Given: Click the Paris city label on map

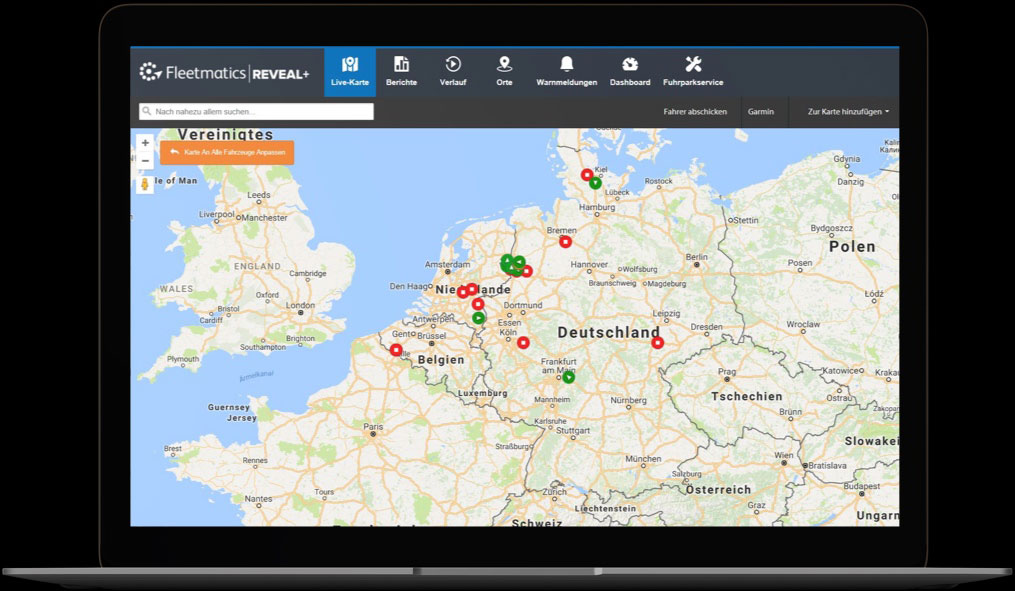Looking at the screenshot, I should point(373,427).
